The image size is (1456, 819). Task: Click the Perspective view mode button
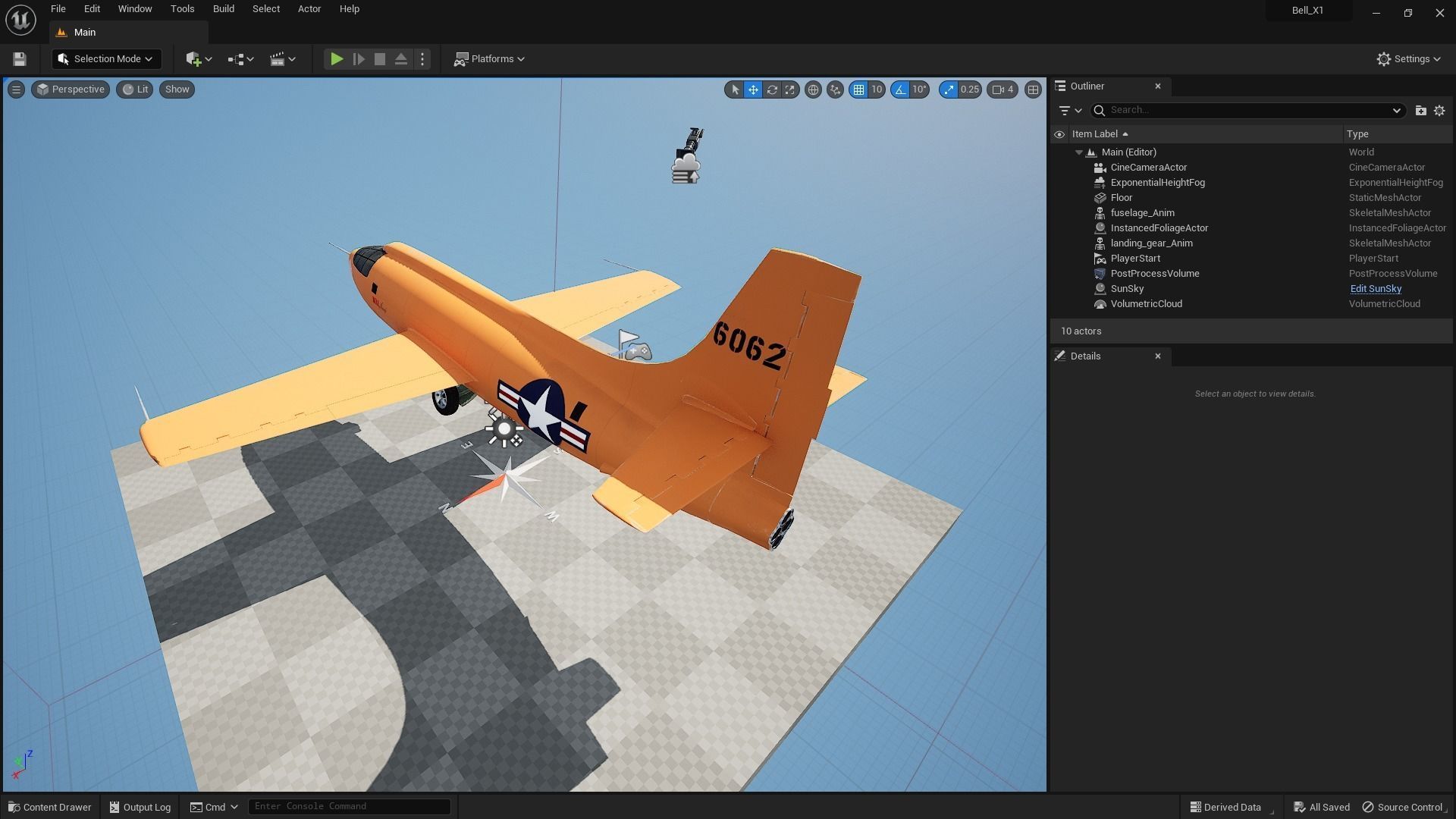pyautogui.click(x=71, y=89)
